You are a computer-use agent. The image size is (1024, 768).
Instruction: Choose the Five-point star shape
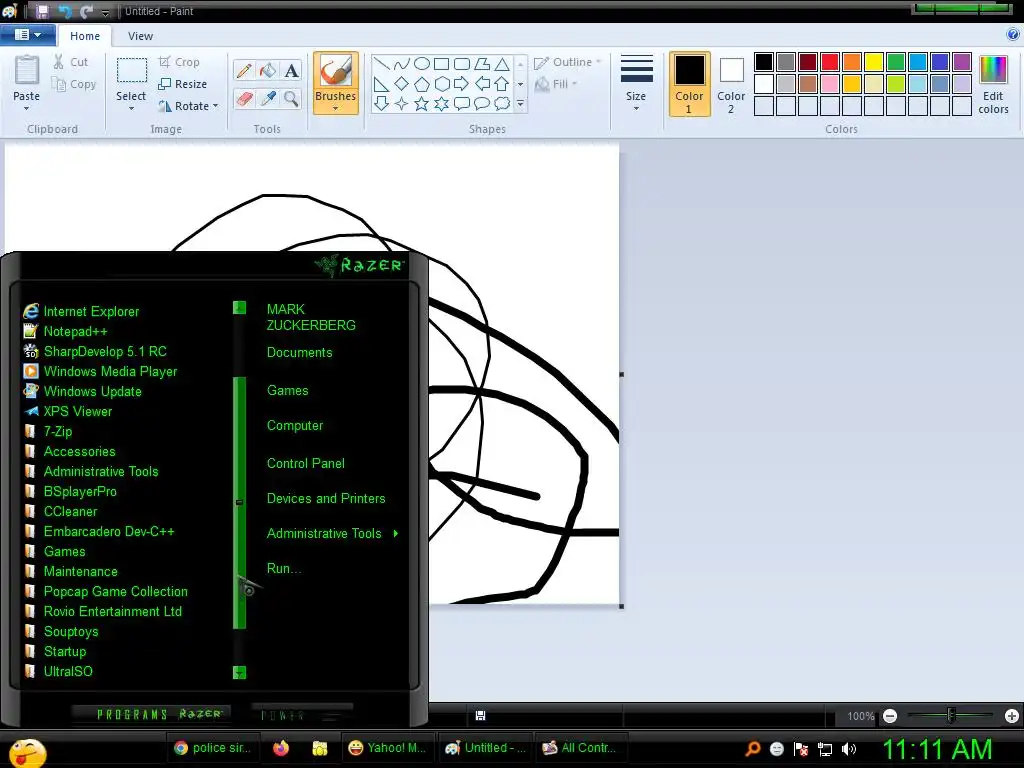422,104
